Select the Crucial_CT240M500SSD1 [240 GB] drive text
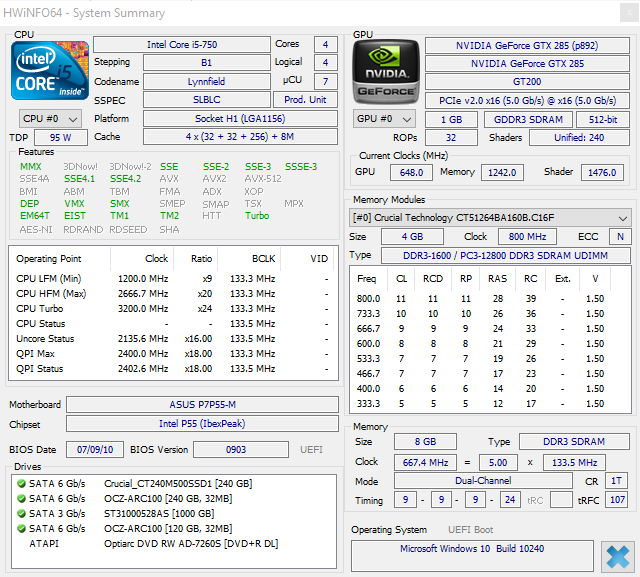Viewport: 640px width, 577px height. coord(178,484)
